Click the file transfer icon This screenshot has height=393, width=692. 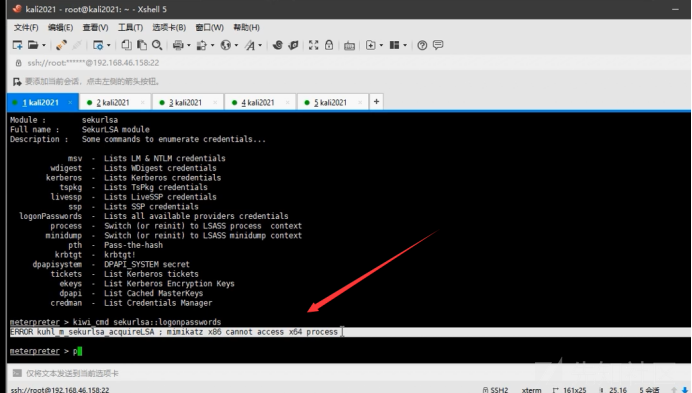202,45
